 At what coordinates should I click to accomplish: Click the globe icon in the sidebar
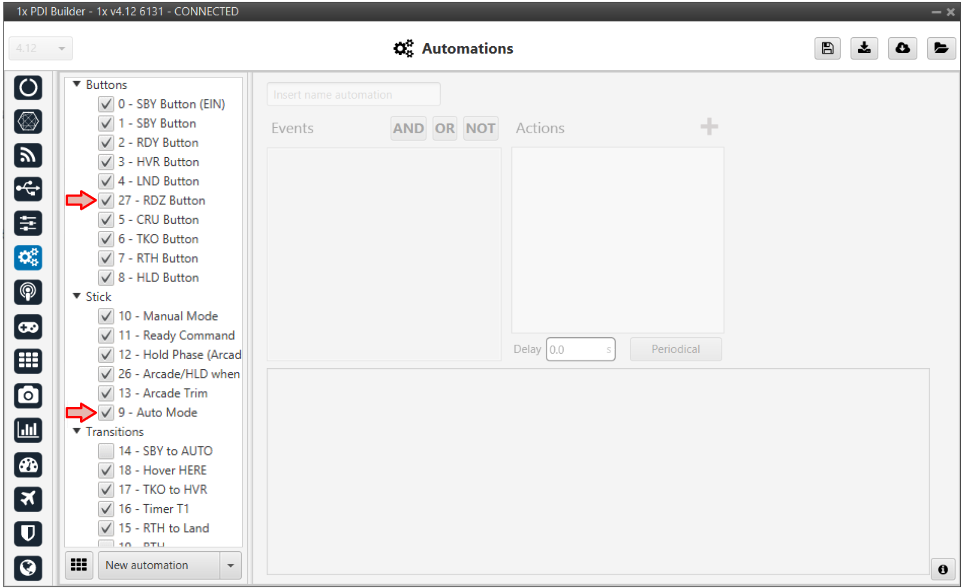[x=29, y=568]
